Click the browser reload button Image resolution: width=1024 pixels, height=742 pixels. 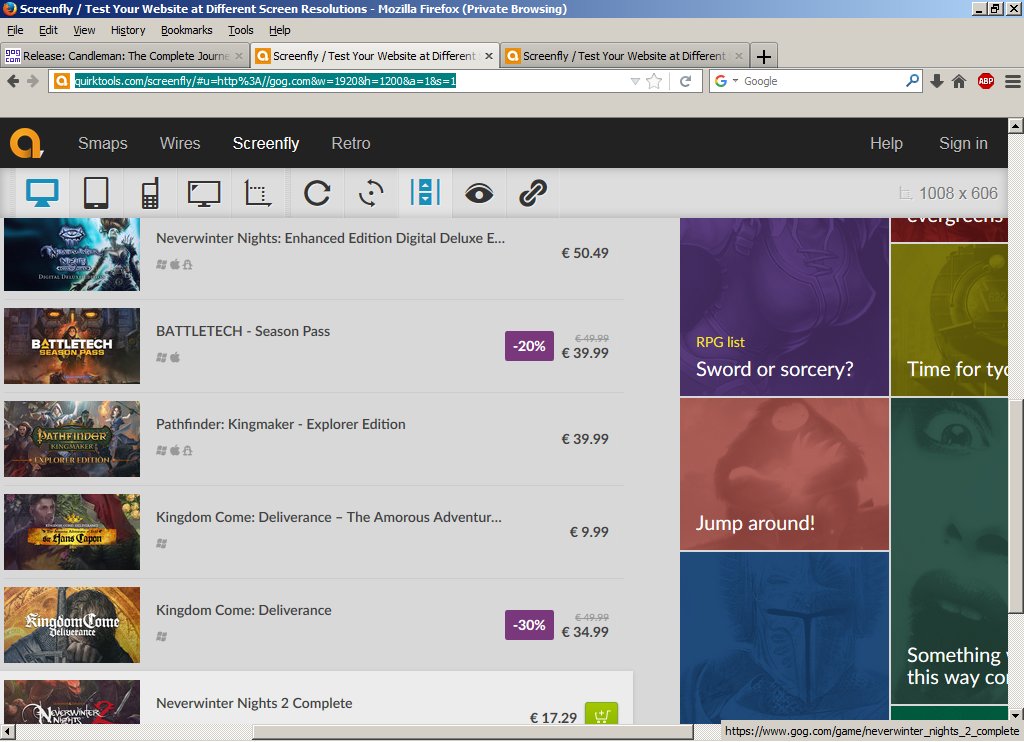click(x=686, y=81)
